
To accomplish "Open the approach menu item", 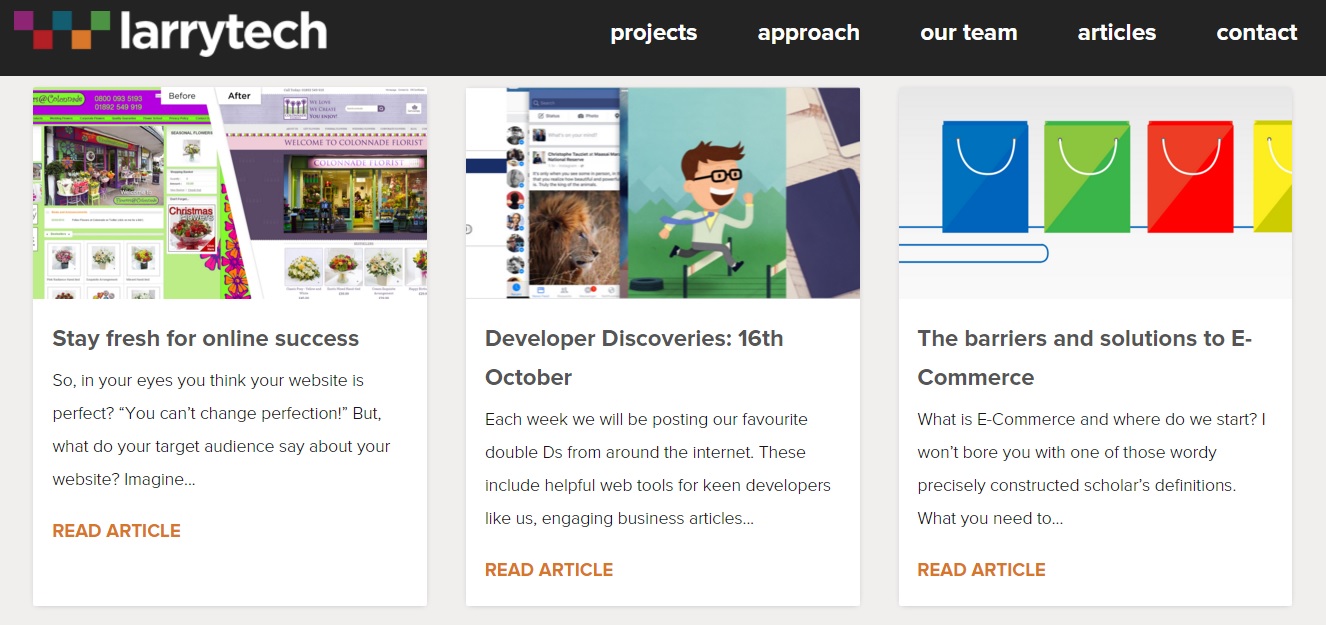I will (x=809, y=33).
